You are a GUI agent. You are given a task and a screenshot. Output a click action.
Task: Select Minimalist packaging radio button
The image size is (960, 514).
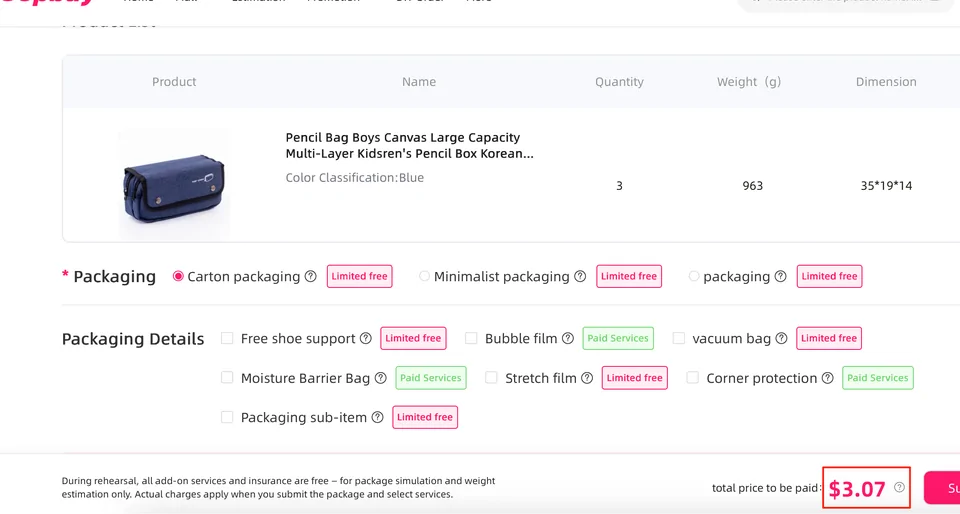pyautogui.click(x=424, y=277)
